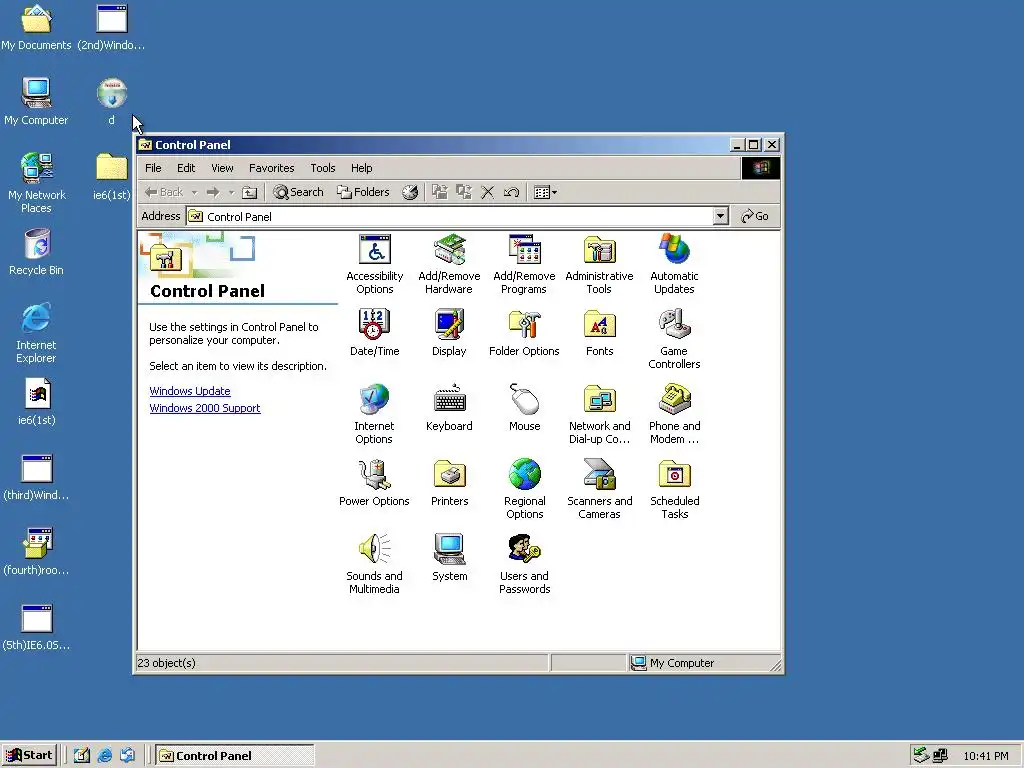Select Internet Explorer desktop icon
Viewport: 1024px width, 768px height.
[37, 333]
